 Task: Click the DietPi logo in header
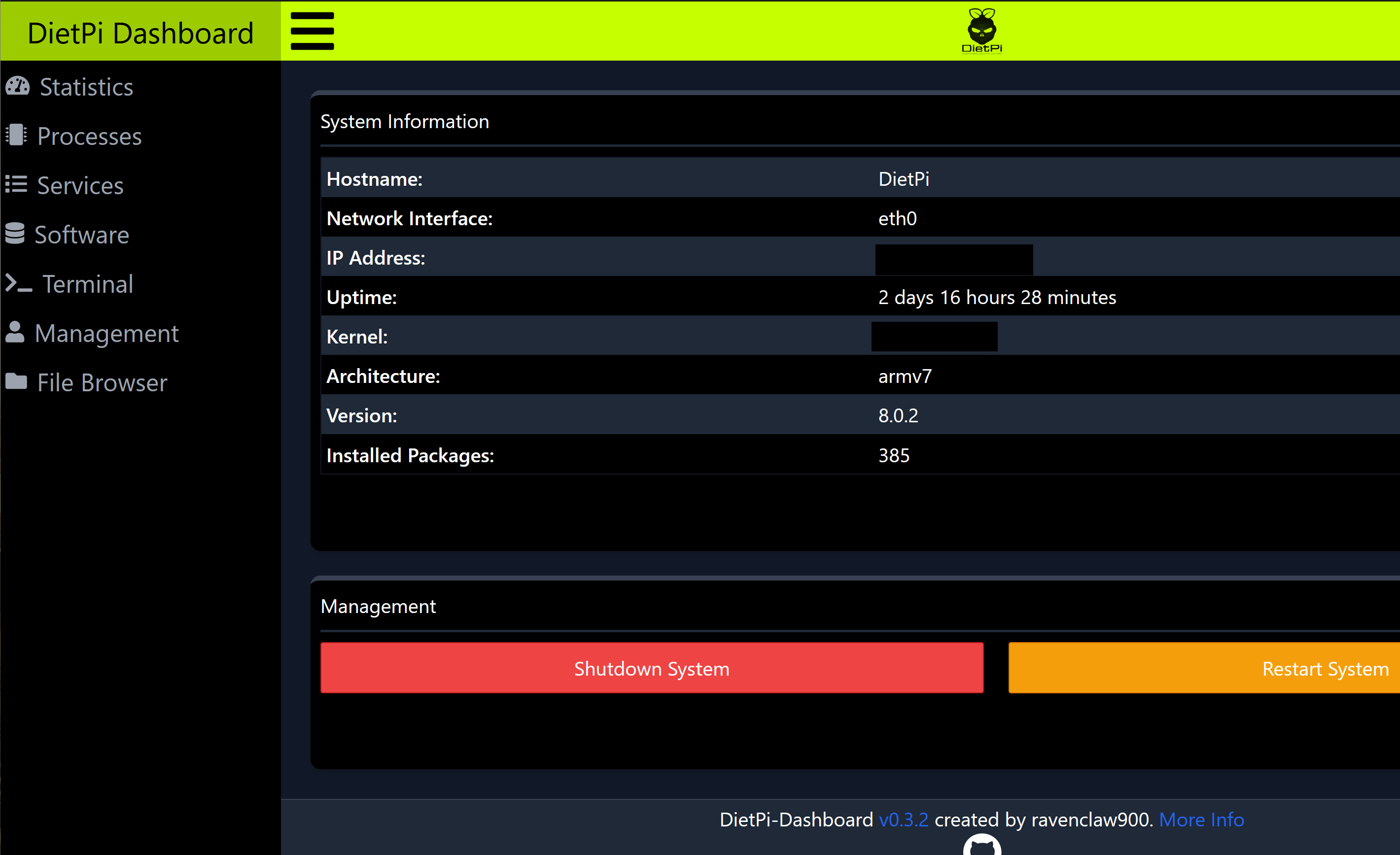981,31
